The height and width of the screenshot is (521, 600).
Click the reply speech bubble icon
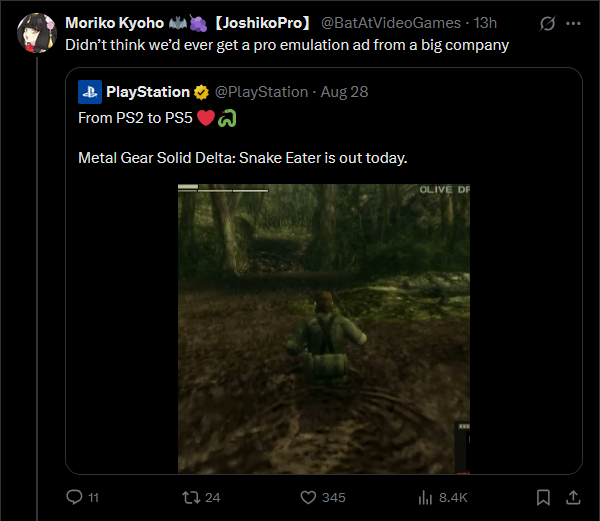point(73,497)
